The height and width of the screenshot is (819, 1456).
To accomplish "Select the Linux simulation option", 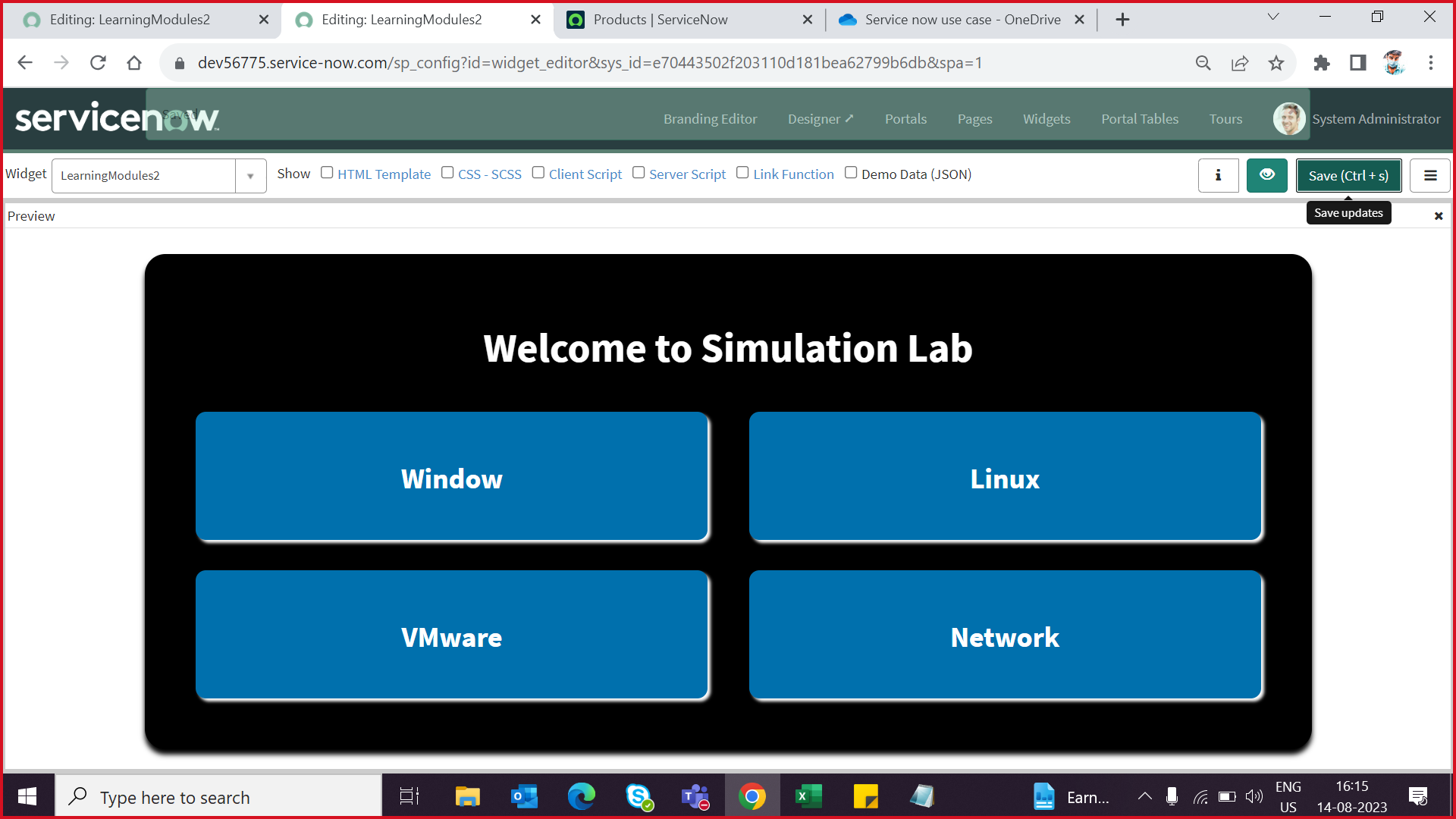I will pos(1005,478).
